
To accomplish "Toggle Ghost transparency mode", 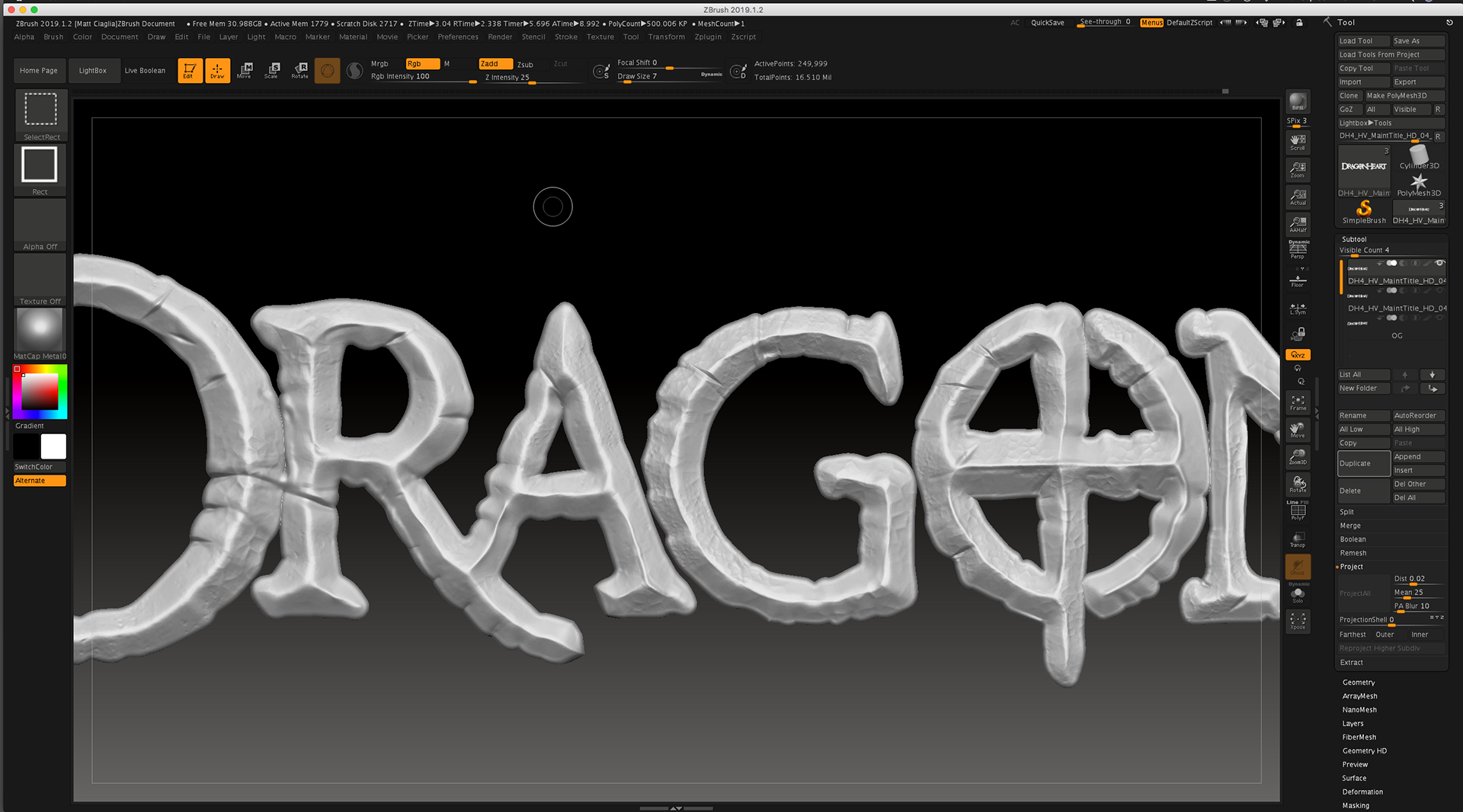I will tap(1298, 567).
